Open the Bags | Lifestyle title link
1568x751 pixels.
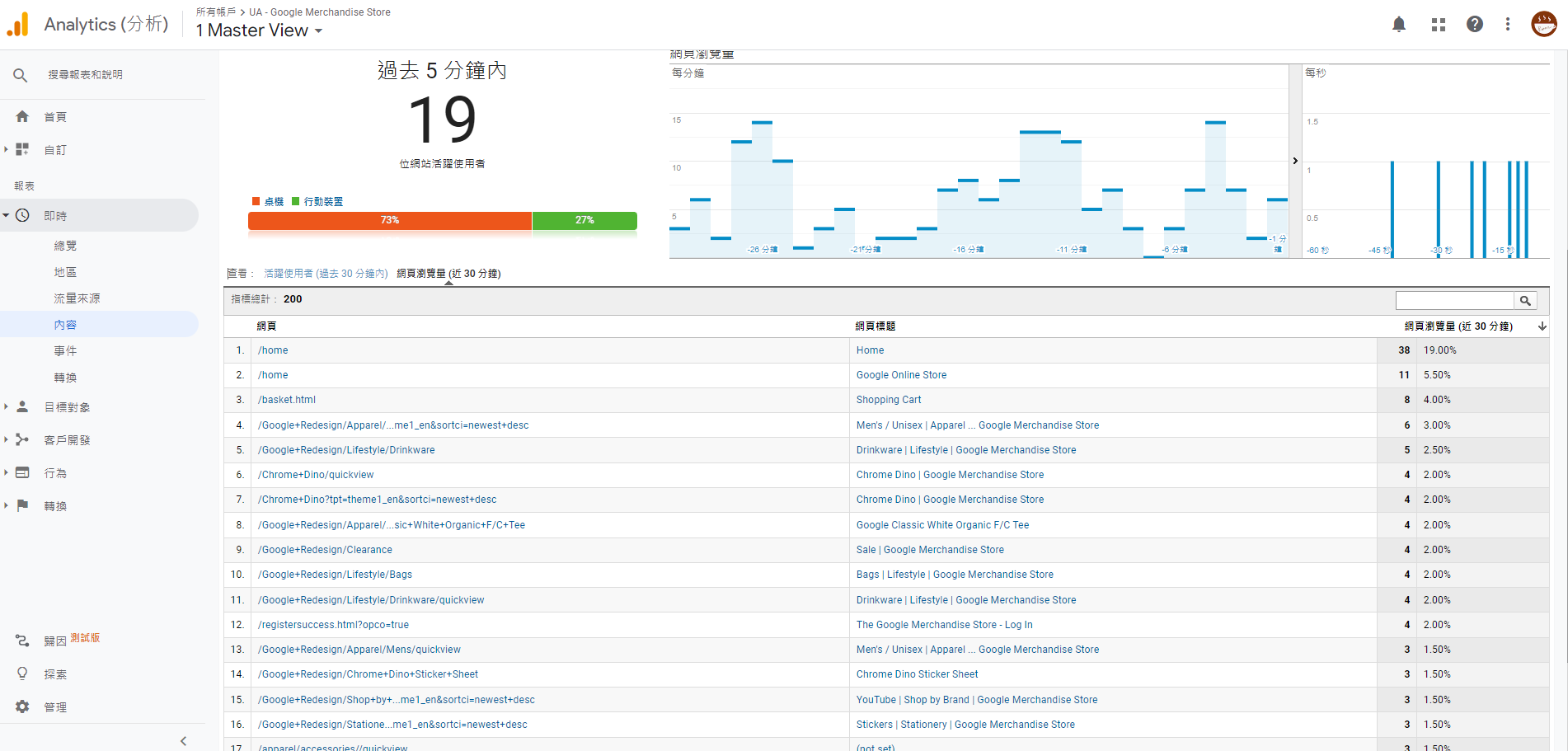click(955, 575)
